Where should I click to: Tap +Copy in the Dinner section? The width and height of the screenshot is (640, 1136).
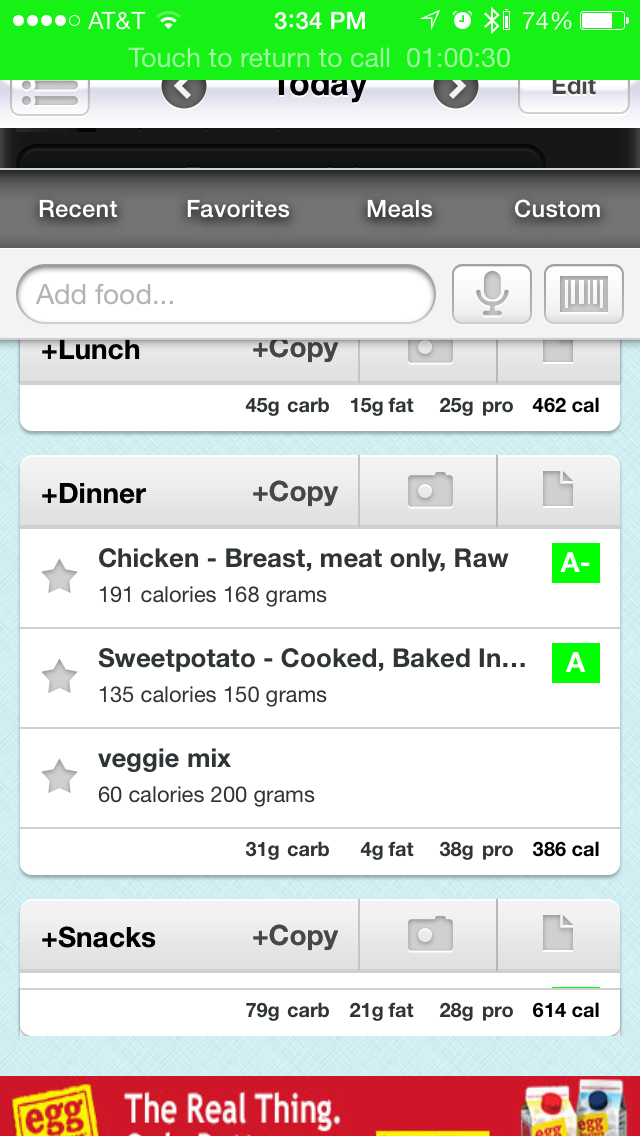pos(295,492)
